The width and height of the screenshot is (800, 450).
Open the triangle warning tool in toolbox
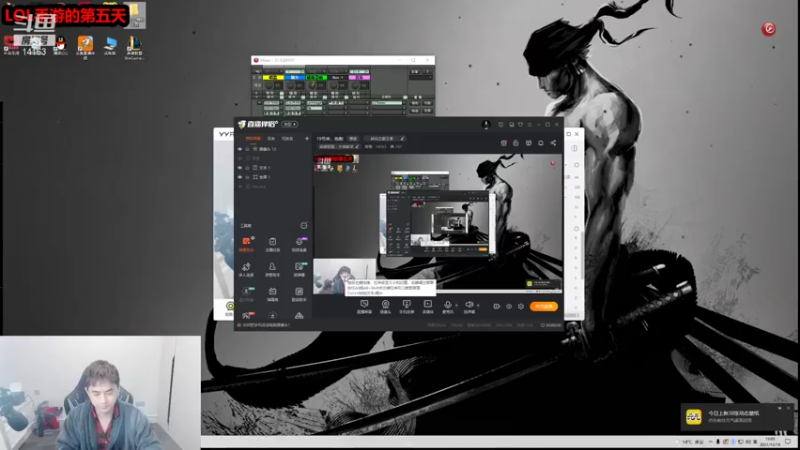tap(299, 316)
